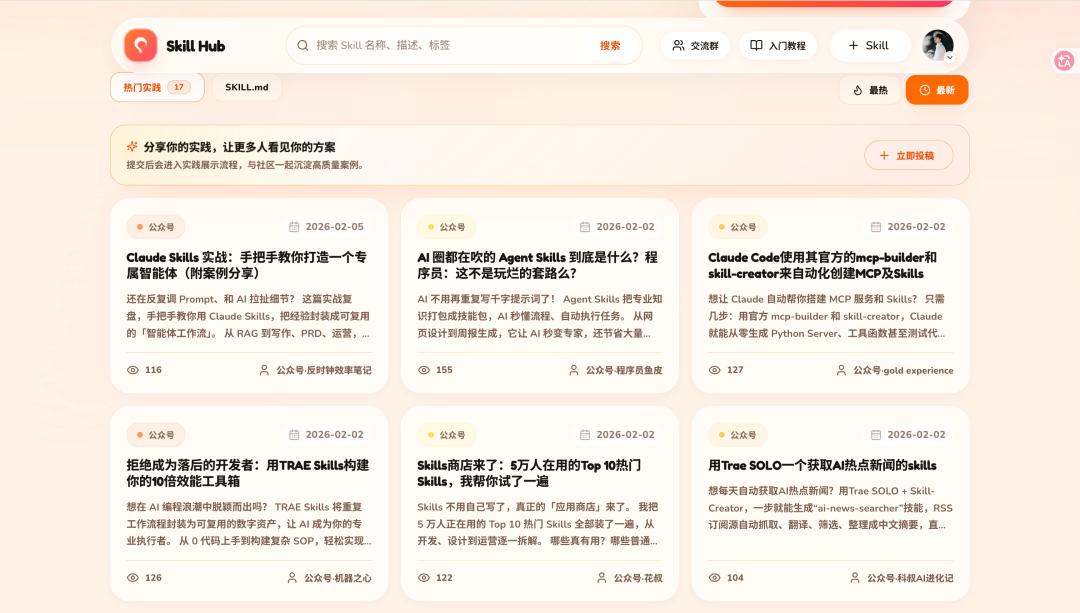Screen dimensions: 1080x613
Task: Click 公众号 tag on TRAE Skills card
Action: (155, 435)
